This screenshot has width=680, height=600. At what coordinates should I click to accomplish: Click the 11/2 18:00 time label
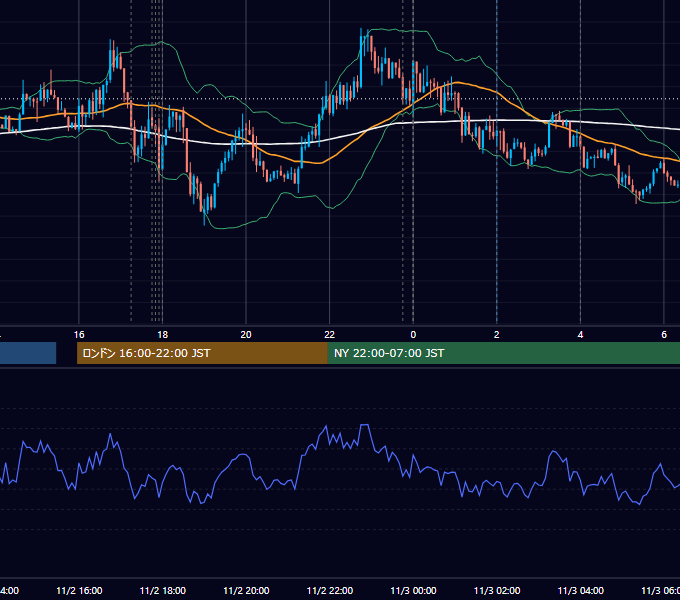pos(163,590)
